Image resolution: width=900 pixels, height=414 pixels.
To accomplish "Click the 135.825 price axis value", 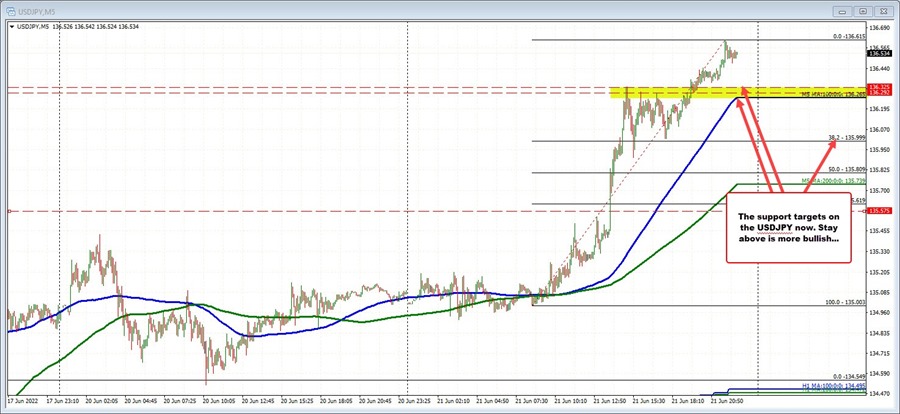I will (x=878, y=170).
